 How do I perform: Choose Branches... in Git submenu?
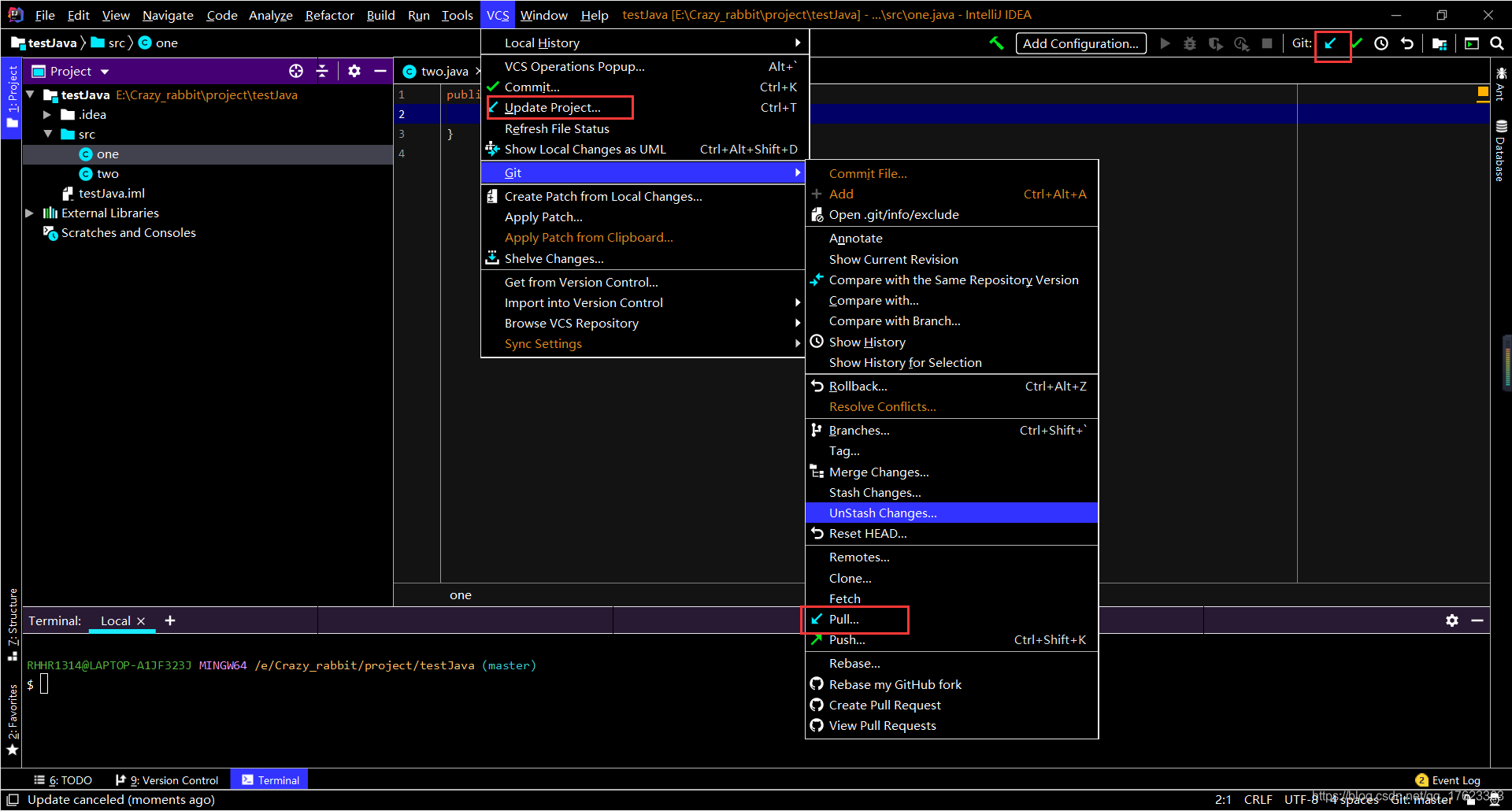951,430
